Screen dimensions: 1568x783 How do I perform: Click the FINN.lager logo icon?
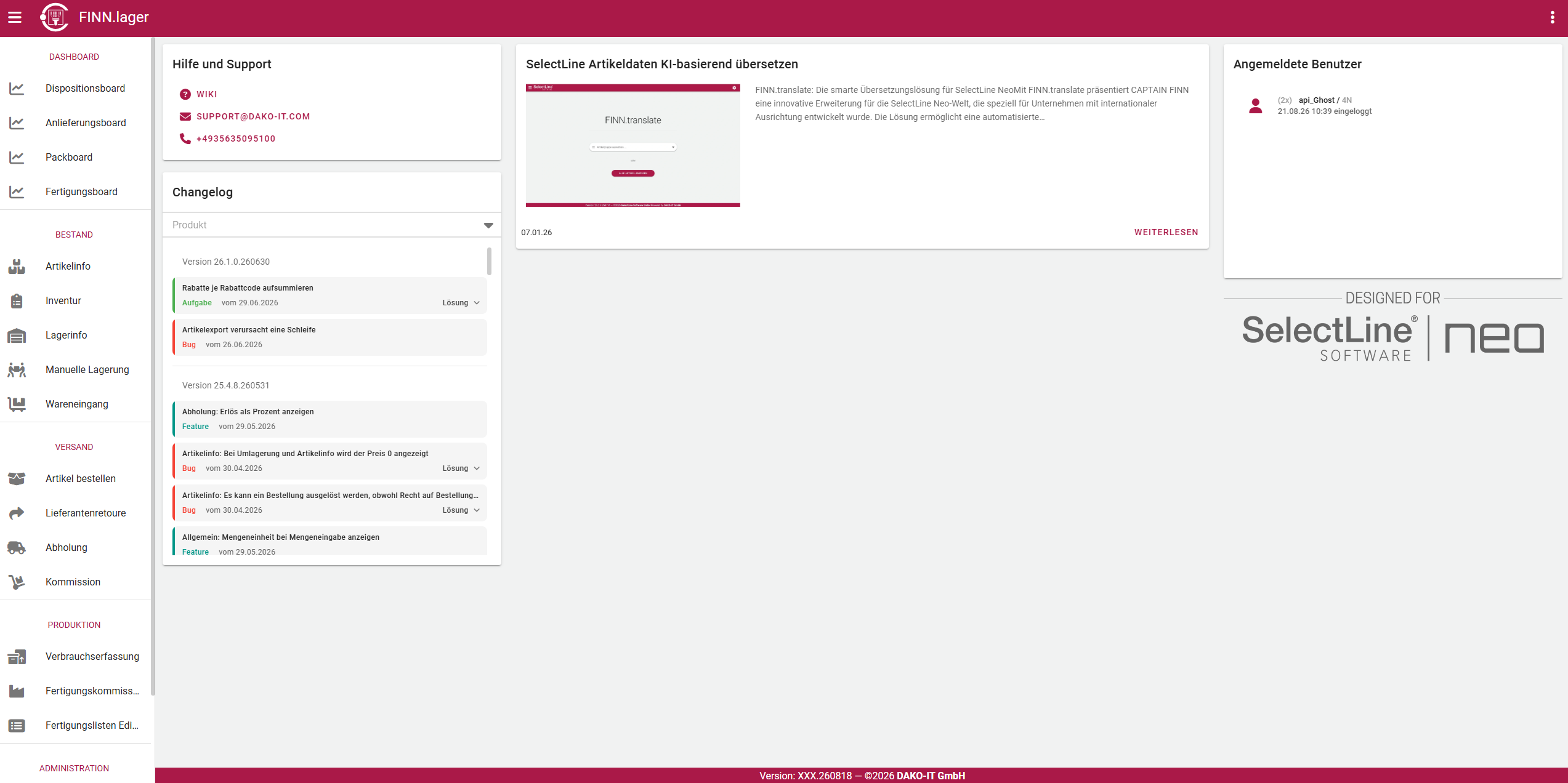pyautogui.click(x=54, y=17)
